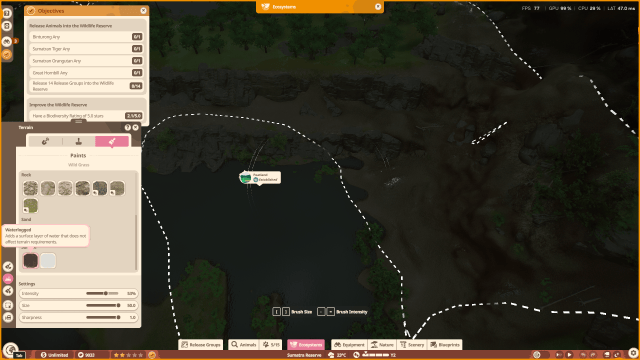The height and width of the screenshot is (360, 640).
Task: Pick the mossy green rock texture
Action: (x=31, y=206)
